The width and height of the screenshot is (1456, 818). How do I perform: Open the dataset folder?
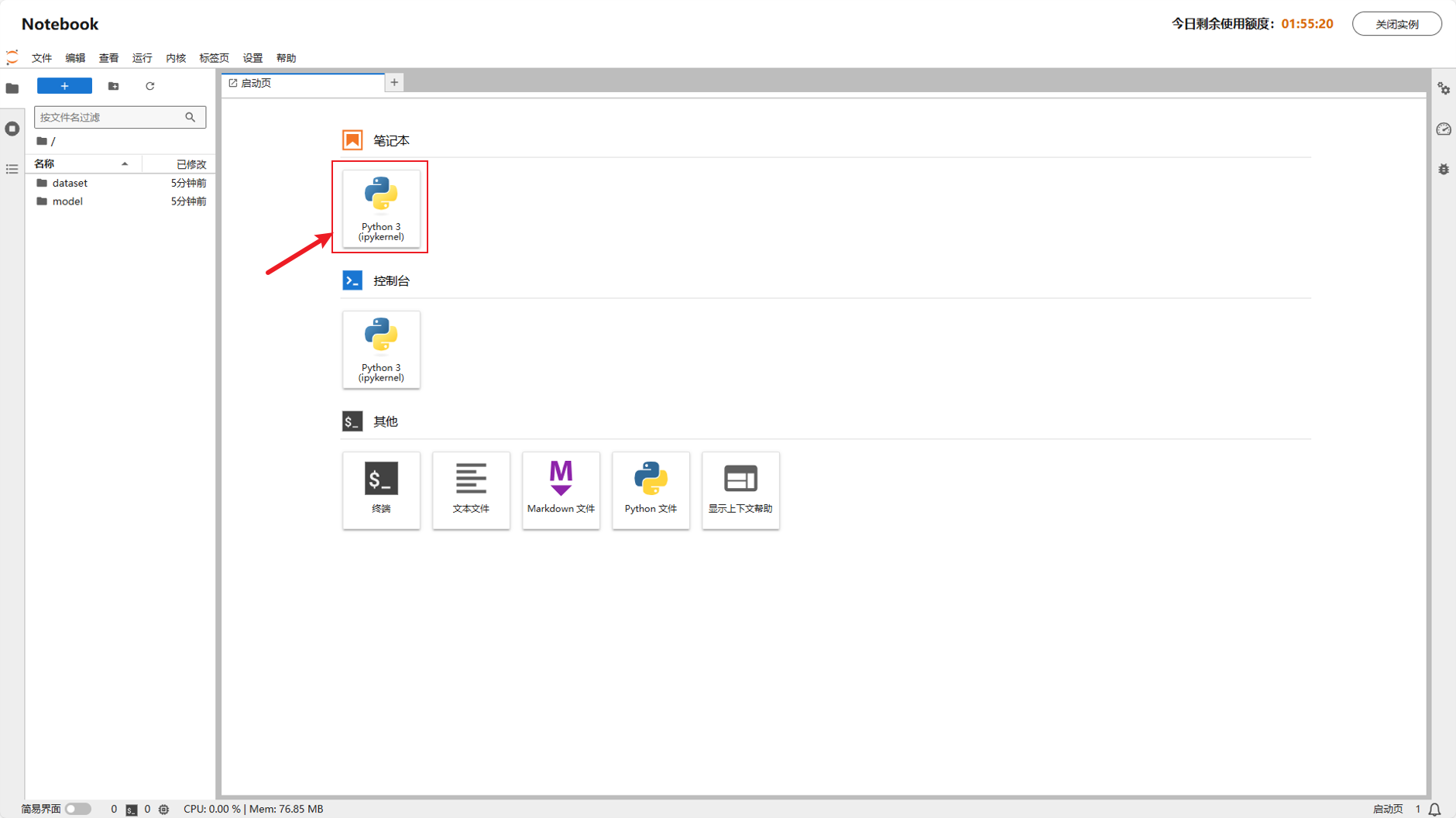pyautogui.click(x=121, y=183)
